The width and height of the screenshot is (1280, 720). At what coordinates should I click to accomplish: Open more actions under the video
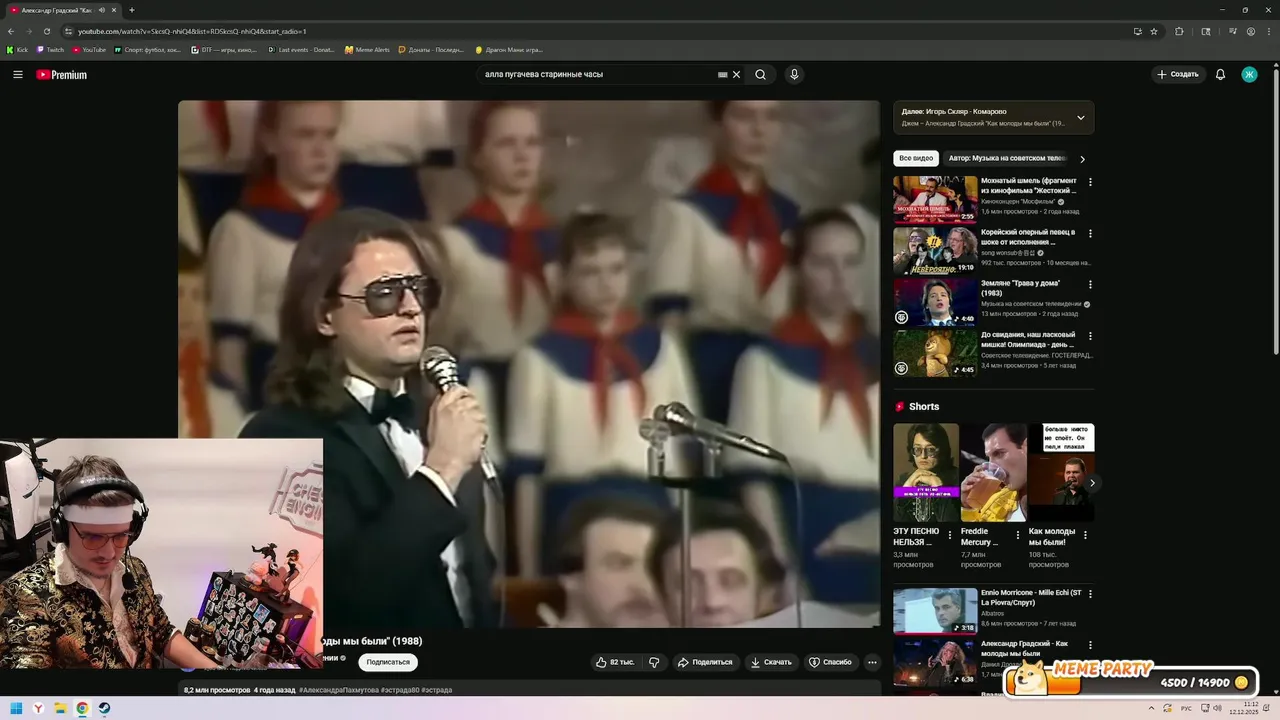pos(872,662)
